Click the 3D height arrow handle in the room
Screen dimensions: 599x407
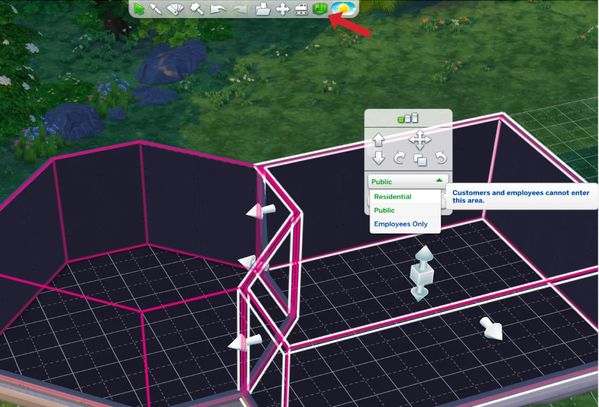(421, 273)
